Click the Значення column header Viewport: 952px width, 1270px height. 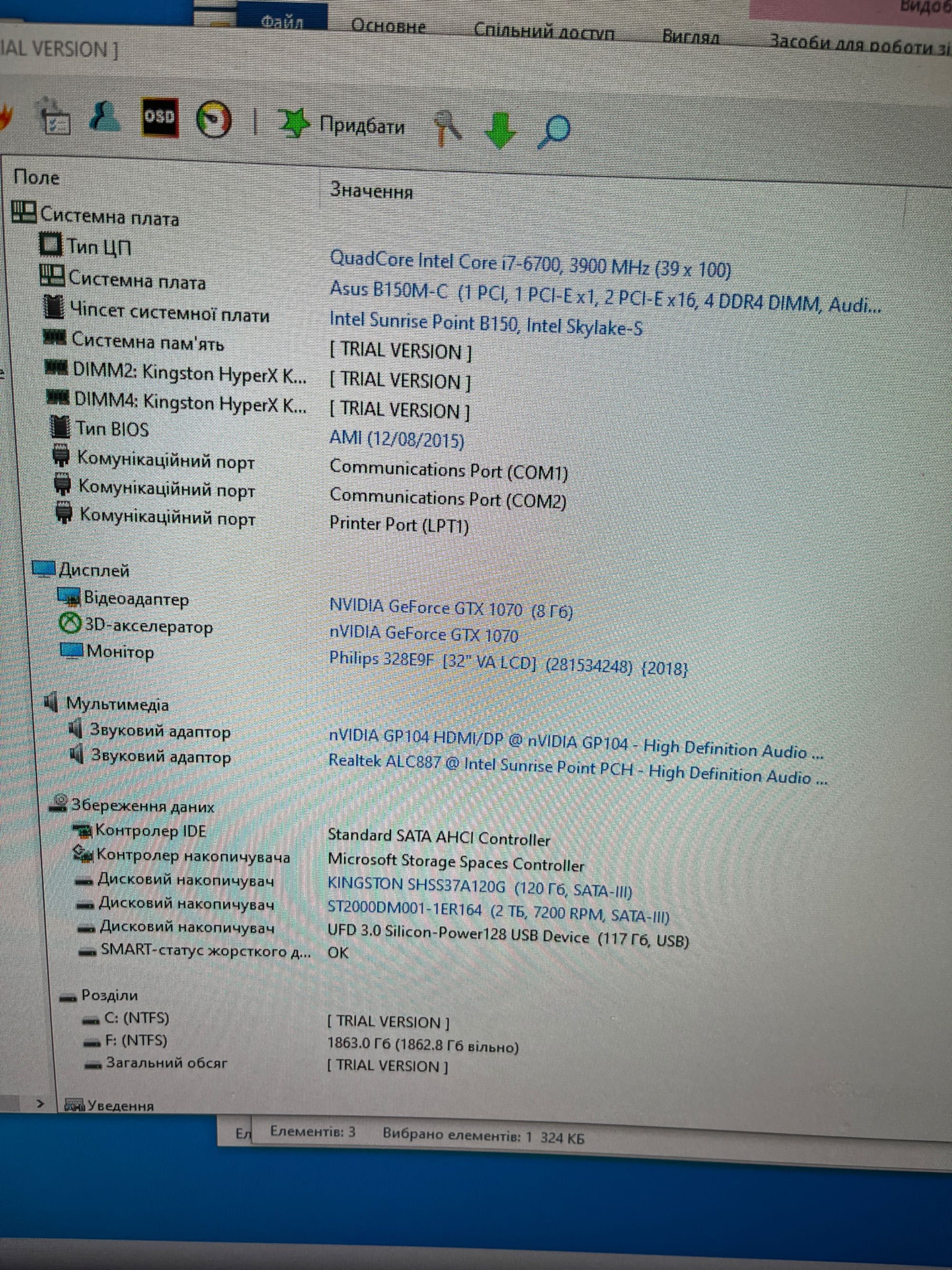[x=371, y=190]
